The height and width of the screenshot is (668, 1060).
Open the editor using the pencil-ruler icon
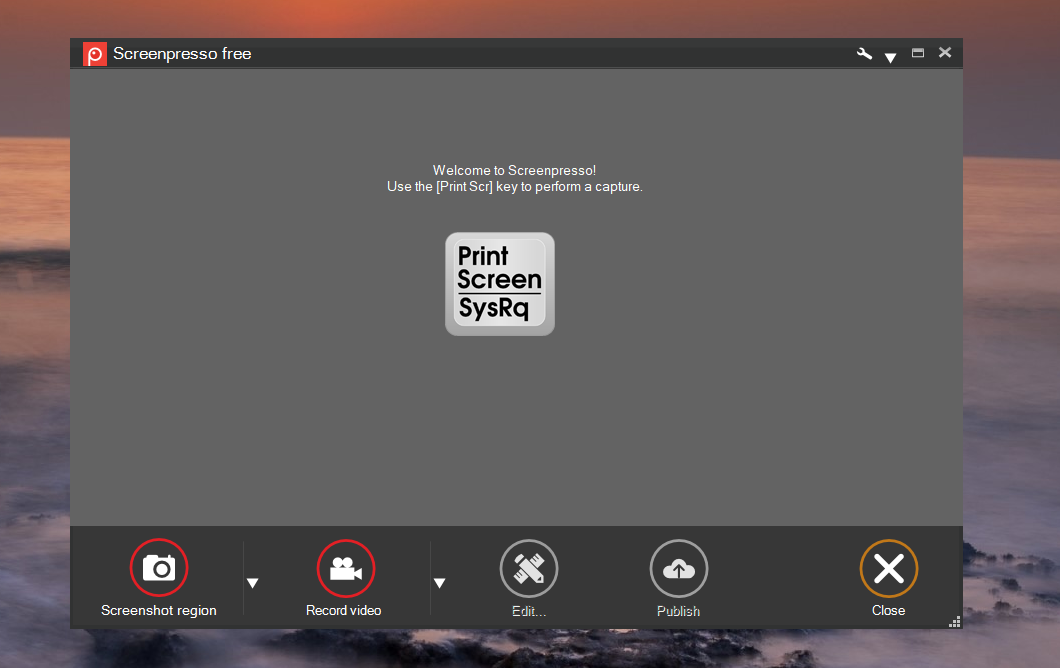[529, 568]
